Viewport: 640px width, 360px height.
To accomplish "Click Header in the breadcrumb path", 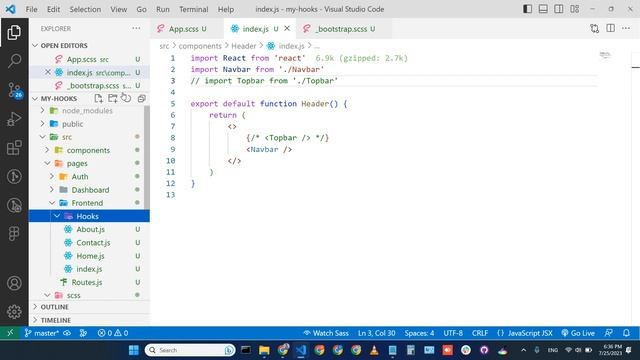I will coord(244,46).
